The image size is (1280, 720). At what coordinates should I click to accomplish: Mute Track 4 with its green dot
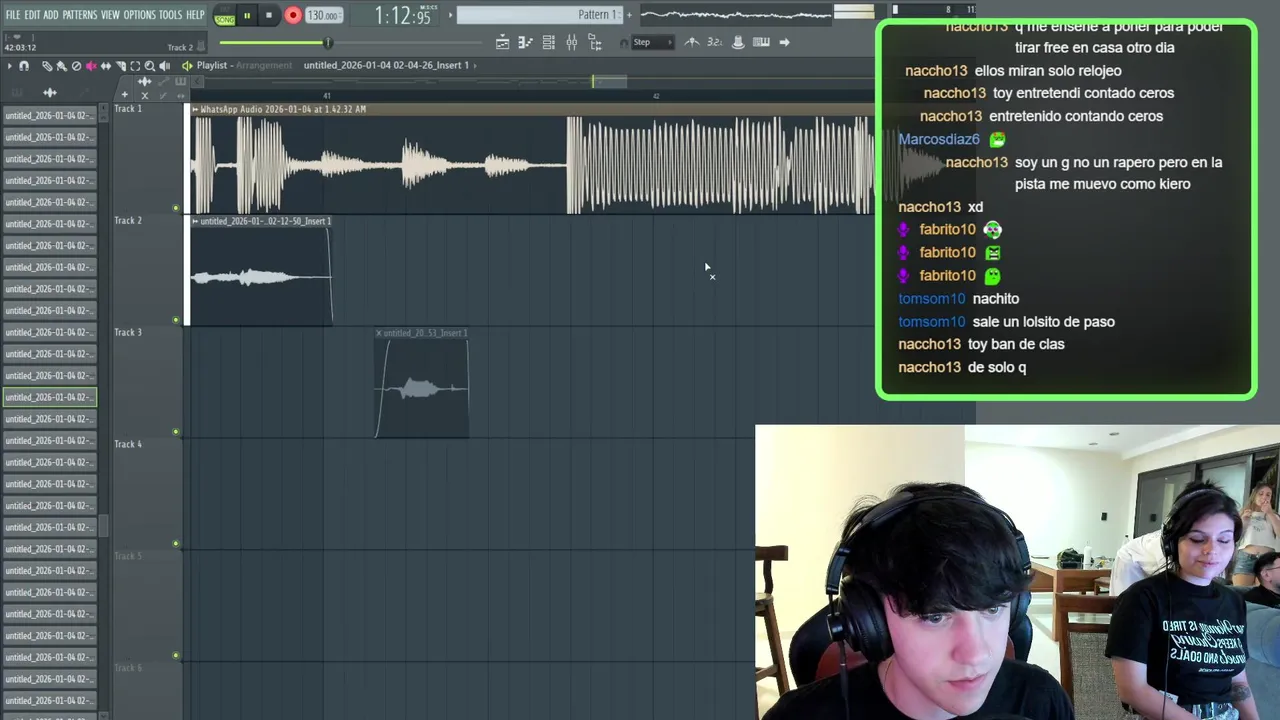coord(176,544)
